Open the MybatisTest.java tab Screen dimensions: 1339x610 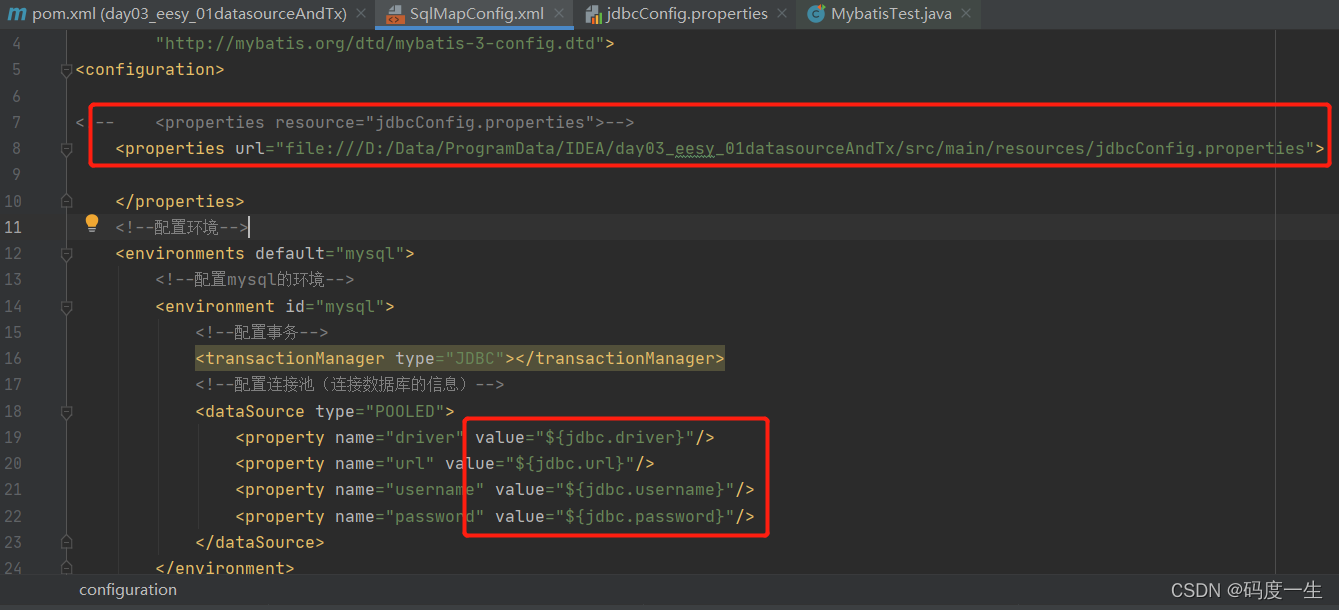(890, 14)
